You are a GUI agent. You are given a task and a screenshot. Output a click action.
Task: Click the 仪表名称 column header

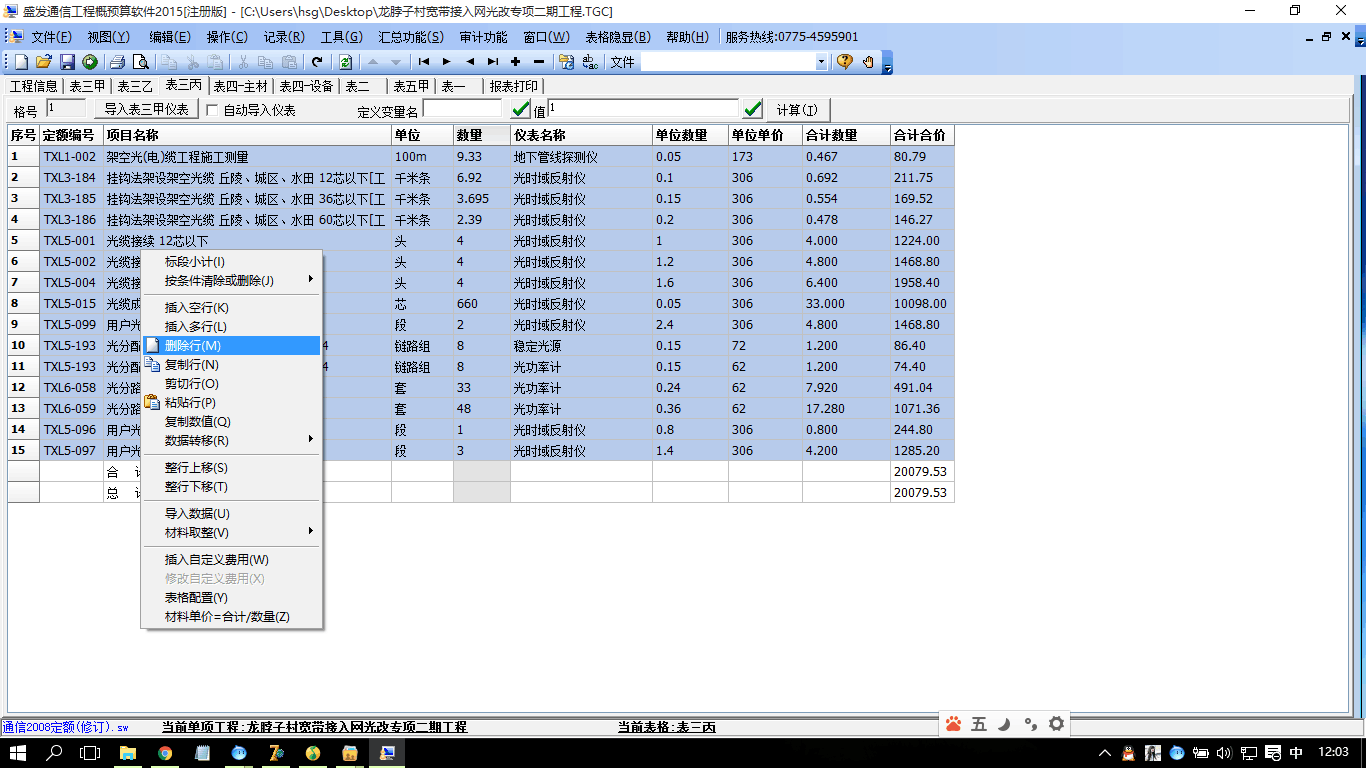(x=581, y=135)
